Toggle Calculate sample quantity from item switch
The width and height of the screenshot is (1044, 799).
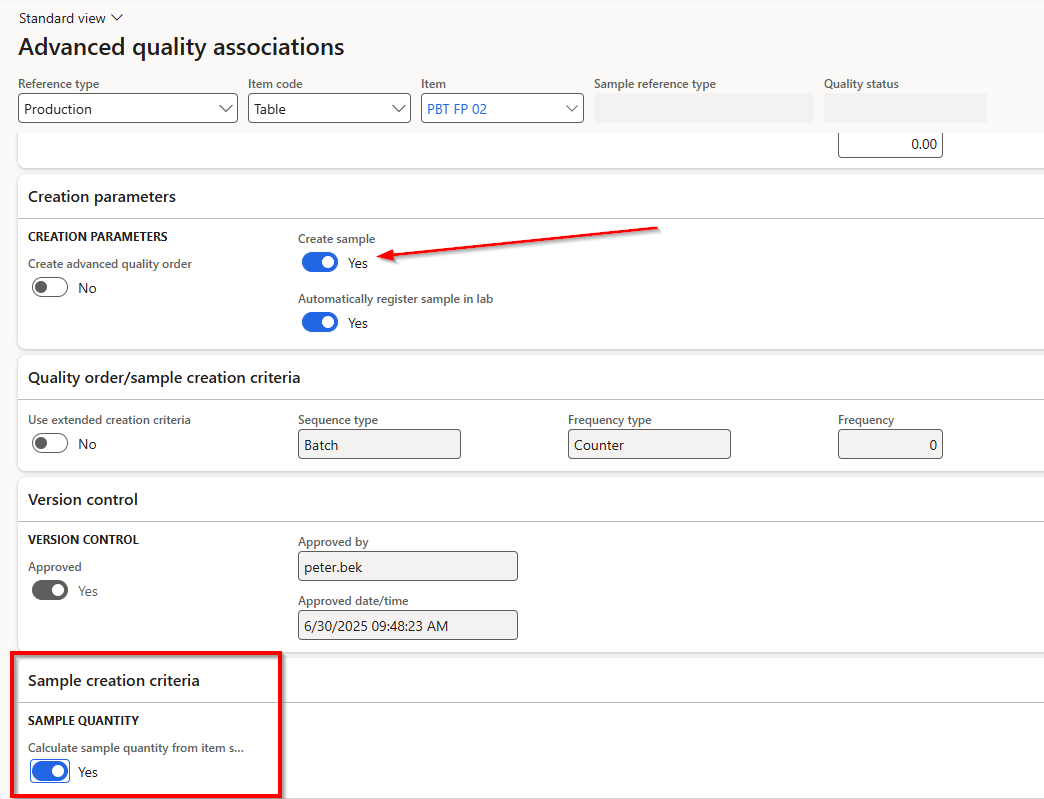[50, 772]
